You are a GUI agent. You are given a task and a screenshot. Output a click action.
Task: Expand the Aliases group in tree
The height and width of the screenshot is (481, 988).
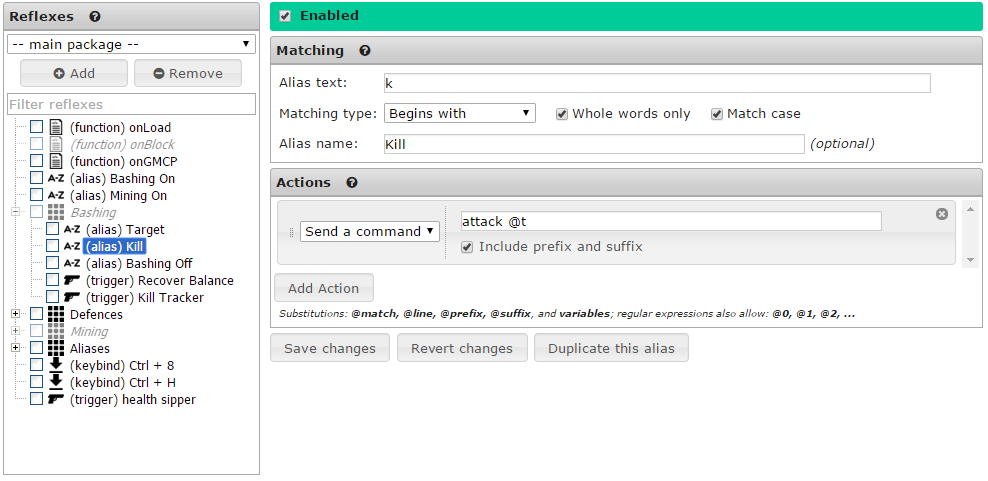click(x=15, y=348)
